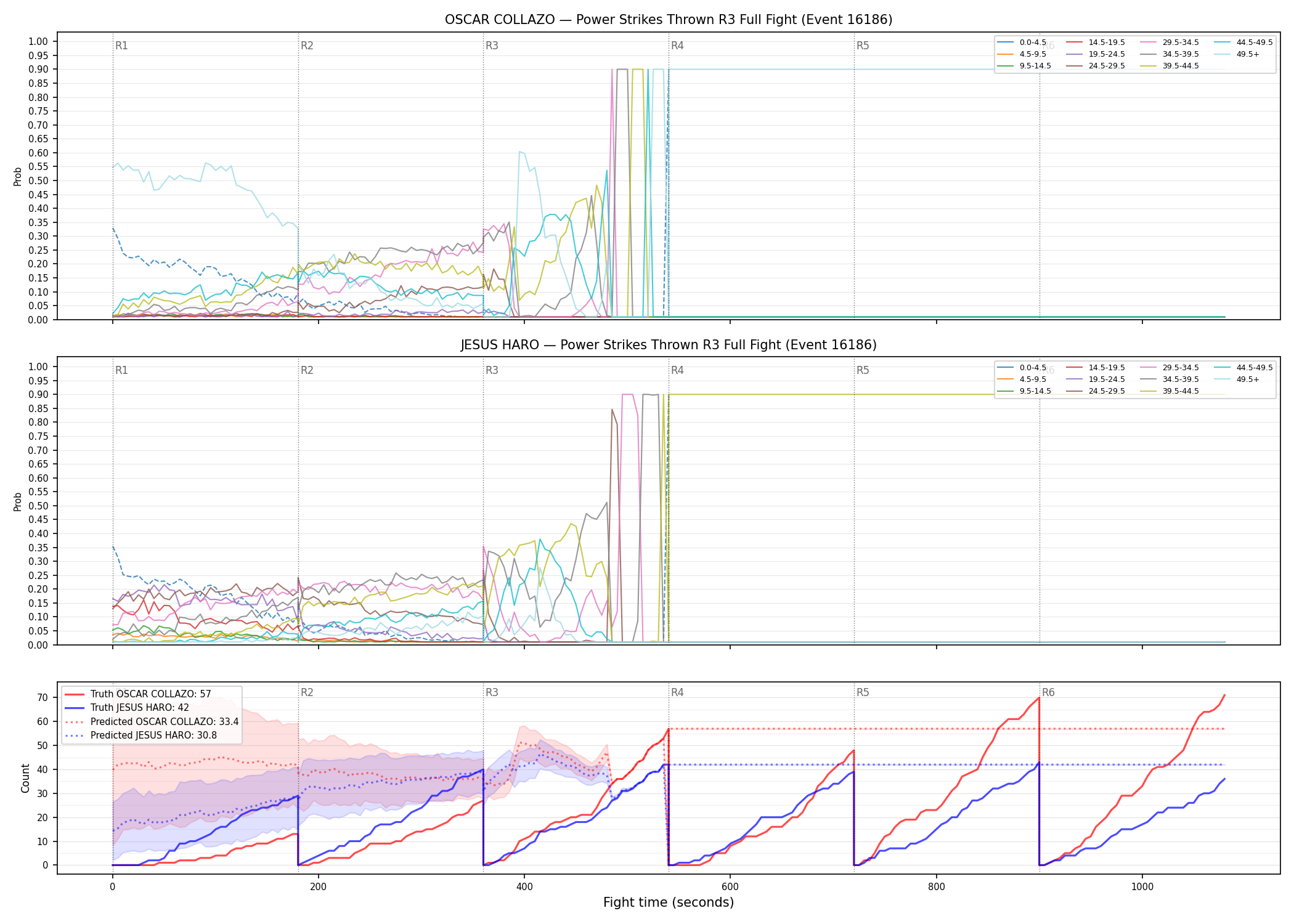Viewport: 1294px width, 924px height.
Task: Select '9.5-14.5' legend entry in Haro chart
Action: coord(1024,391)
